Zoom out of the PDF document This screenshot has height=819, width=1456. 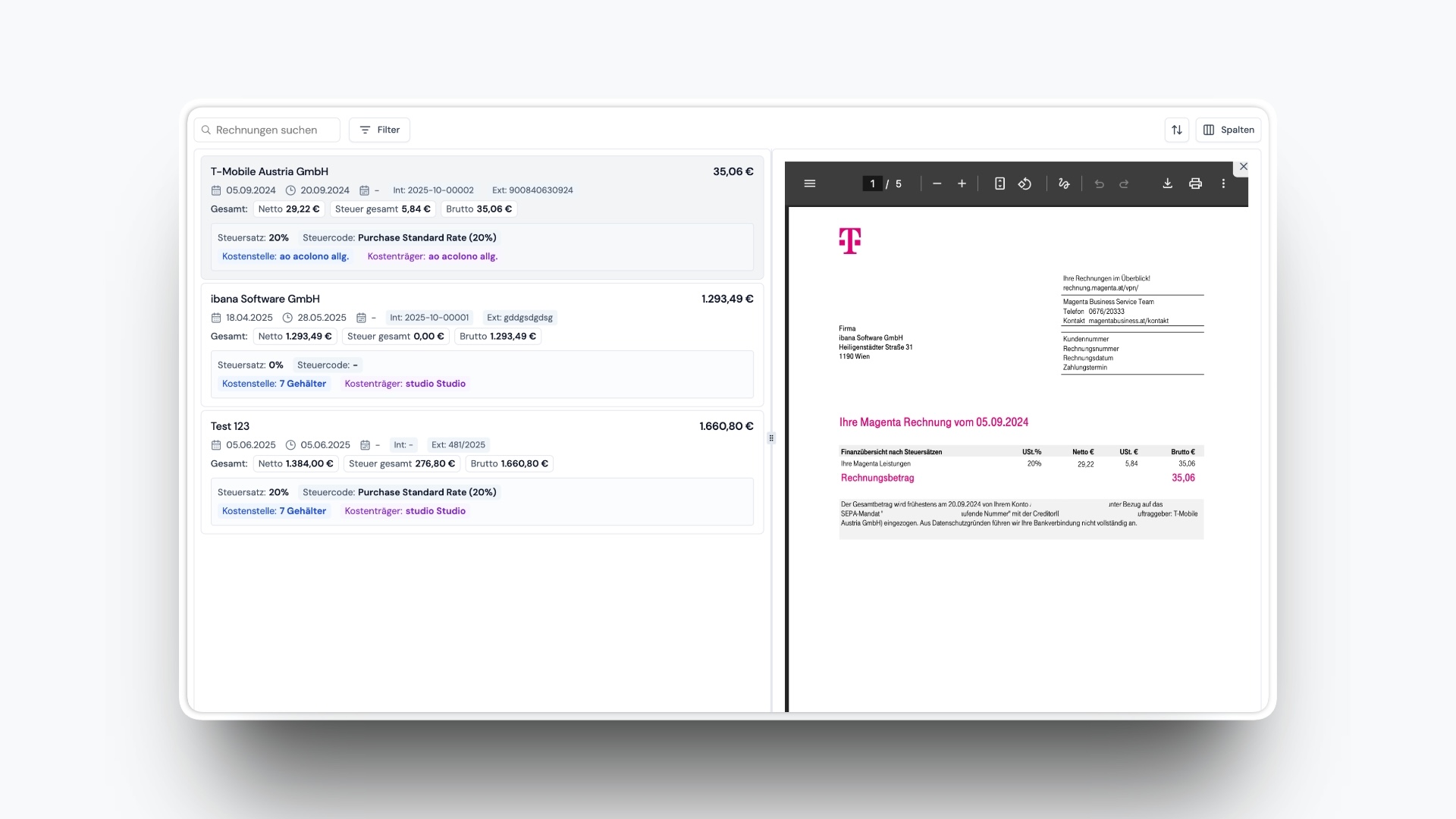937,184
